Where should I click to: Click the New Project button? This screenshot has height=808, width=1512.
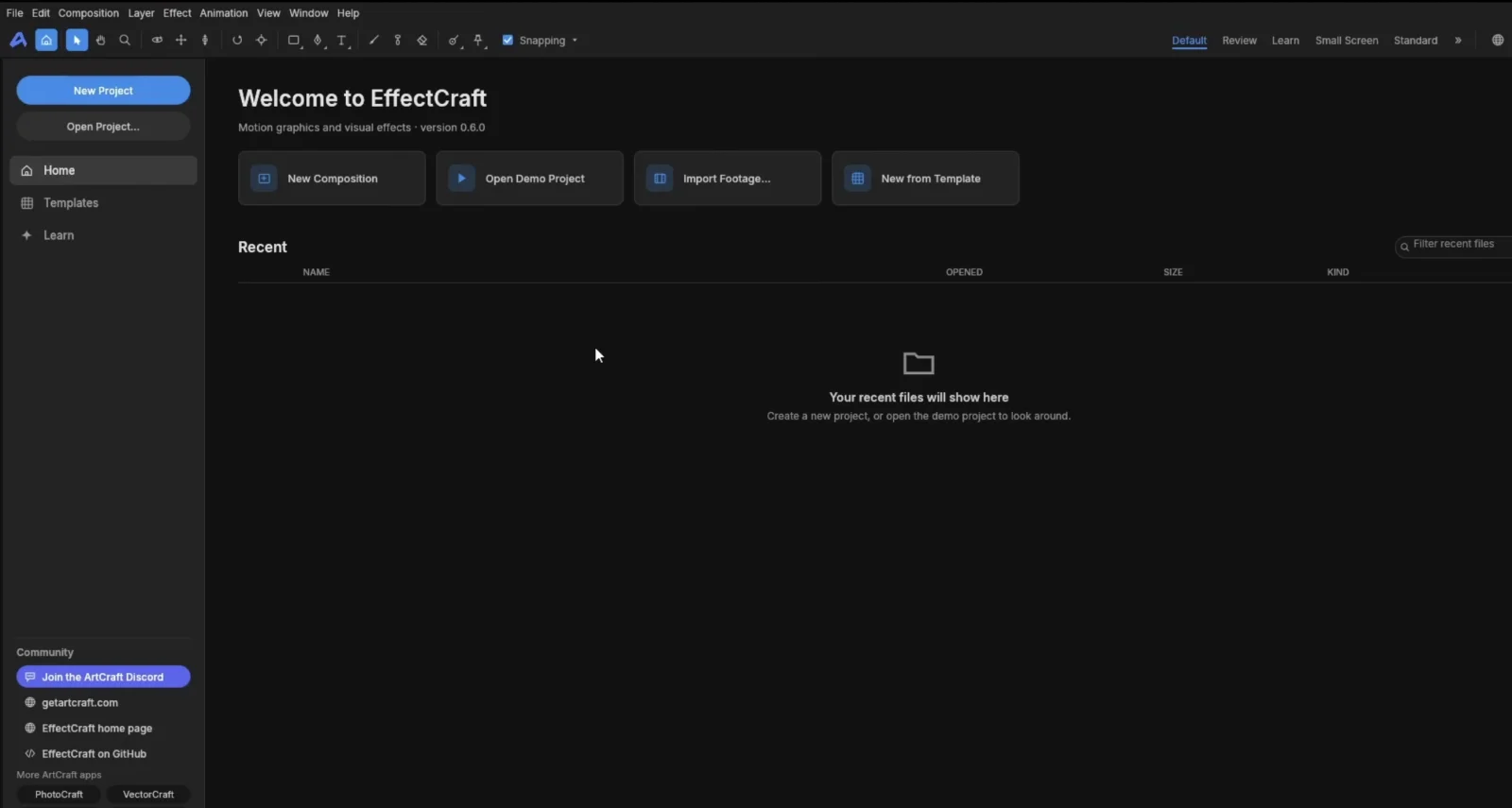(x=103, y=91)
